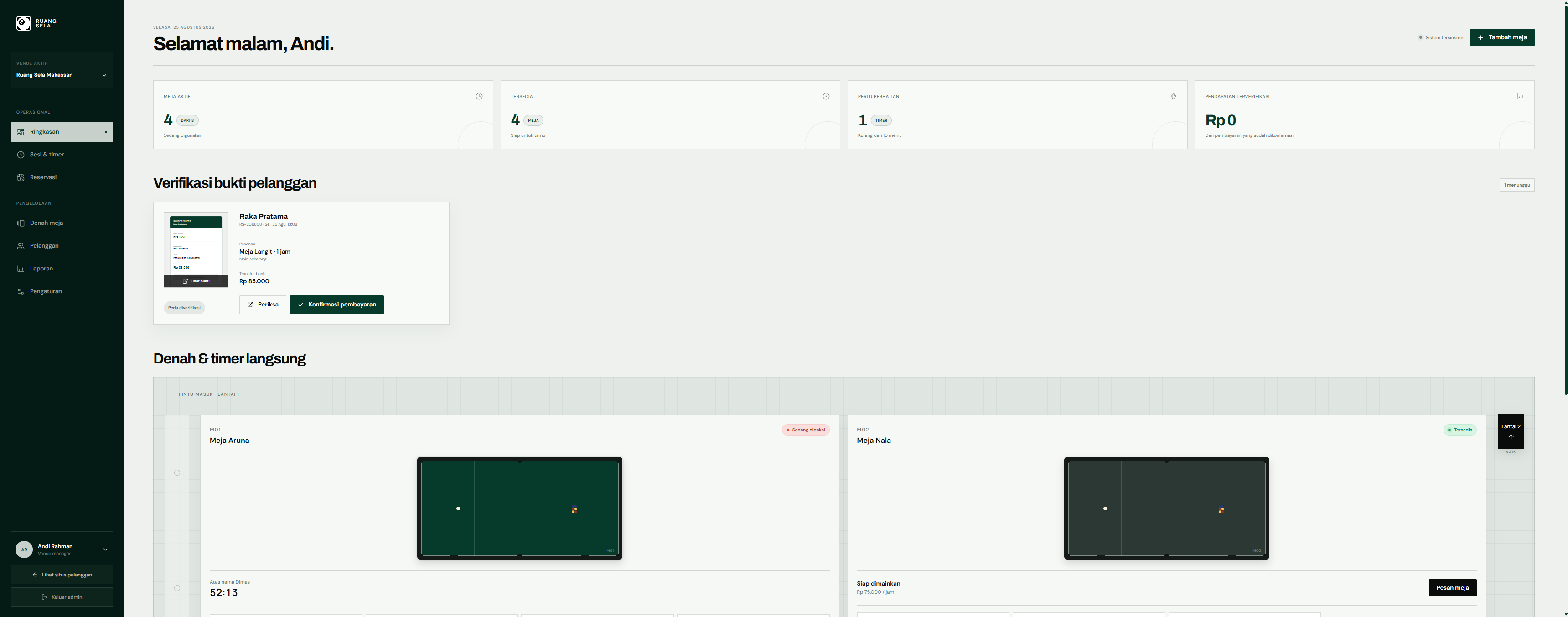
Task: Click the Sesi & timer clock icon
Action: click(21, 155)
